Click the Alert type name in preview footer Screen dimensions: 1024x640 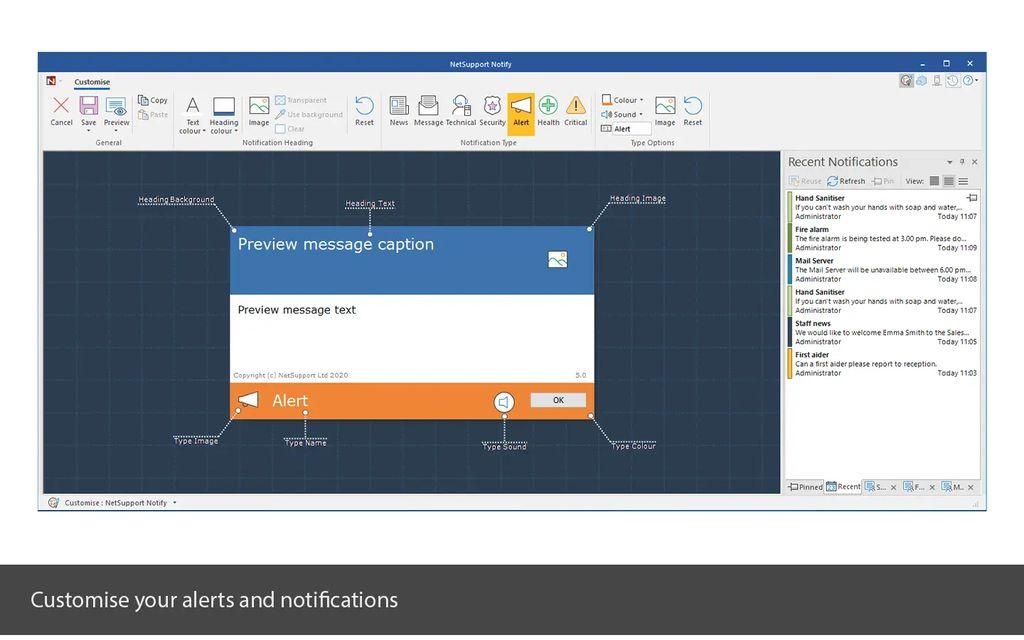pyautogui.click(x=289, y=400)
